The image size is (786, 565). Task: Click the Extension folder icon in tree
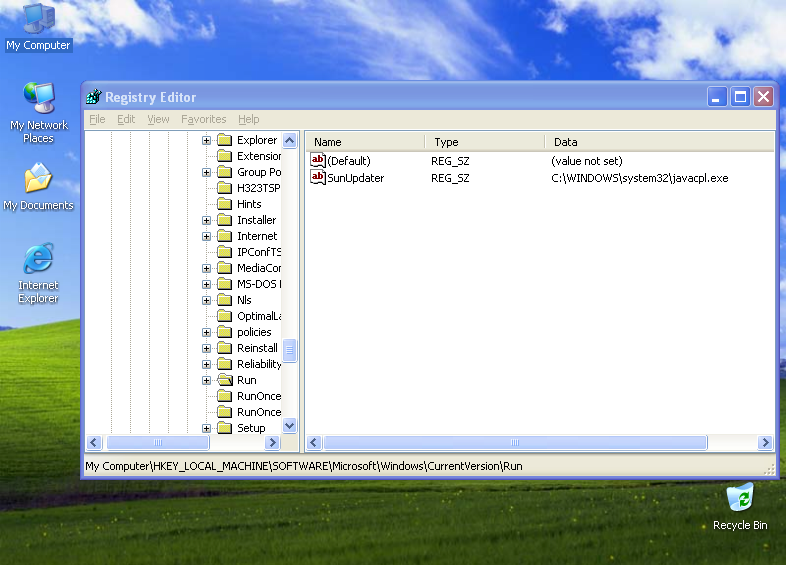(225, 156)
